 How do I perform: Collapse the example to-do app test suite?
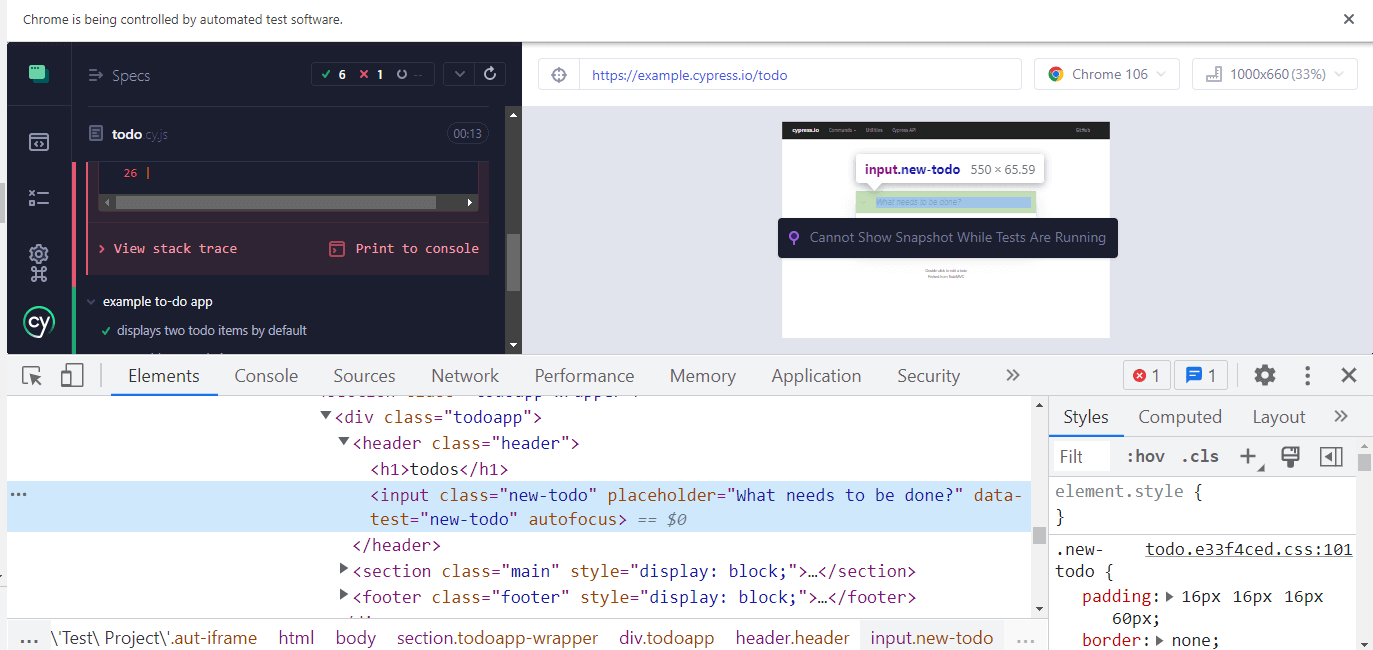pyautogui.click(x=91, y=301)
